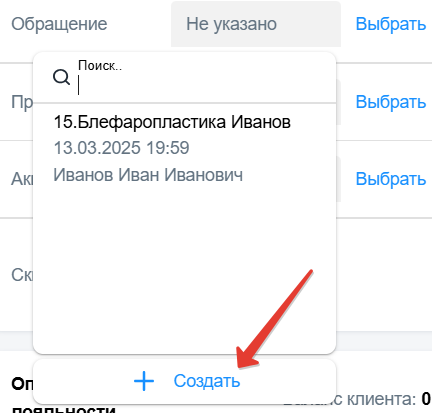Click the partially hidden Пр label
This screenshot has width=432, height=413.
click(x=22, y=102)
